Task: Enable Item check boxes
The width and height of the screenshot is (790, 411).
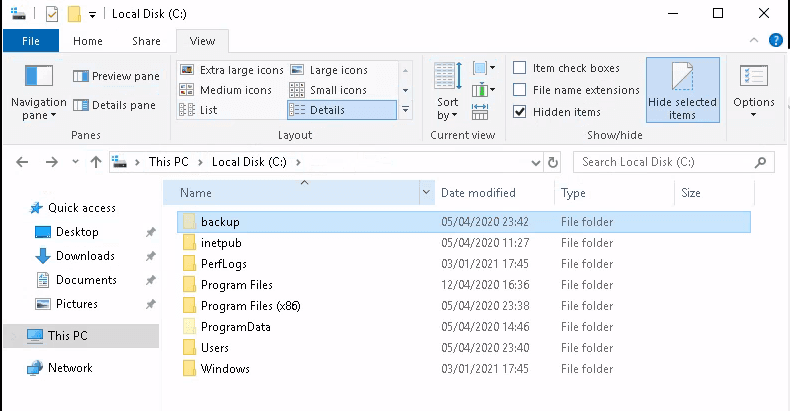Action: [x=519, y=67]
